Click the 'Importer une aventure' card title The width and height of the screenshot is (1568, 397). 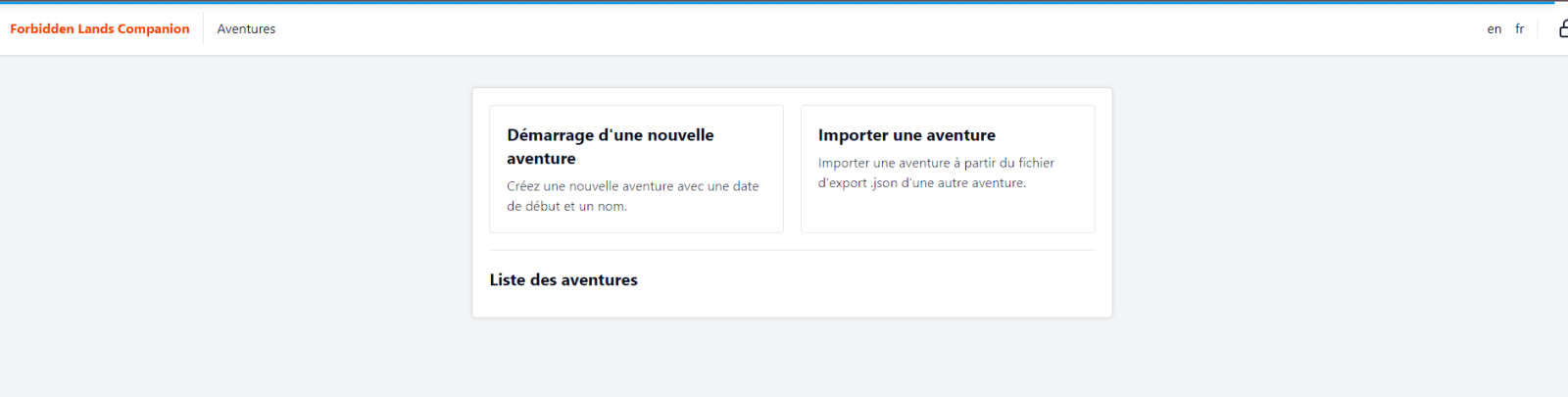(x=906, y=135)
